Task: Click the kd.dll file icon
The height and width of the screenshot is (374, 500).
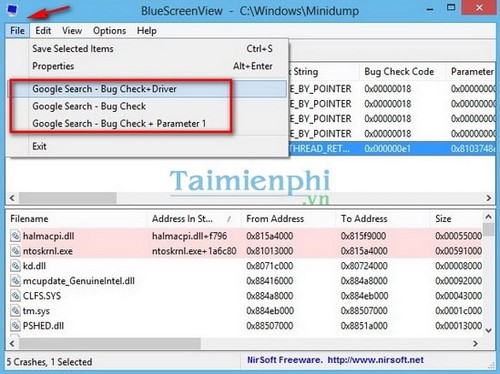Action: tap(15, 266)
